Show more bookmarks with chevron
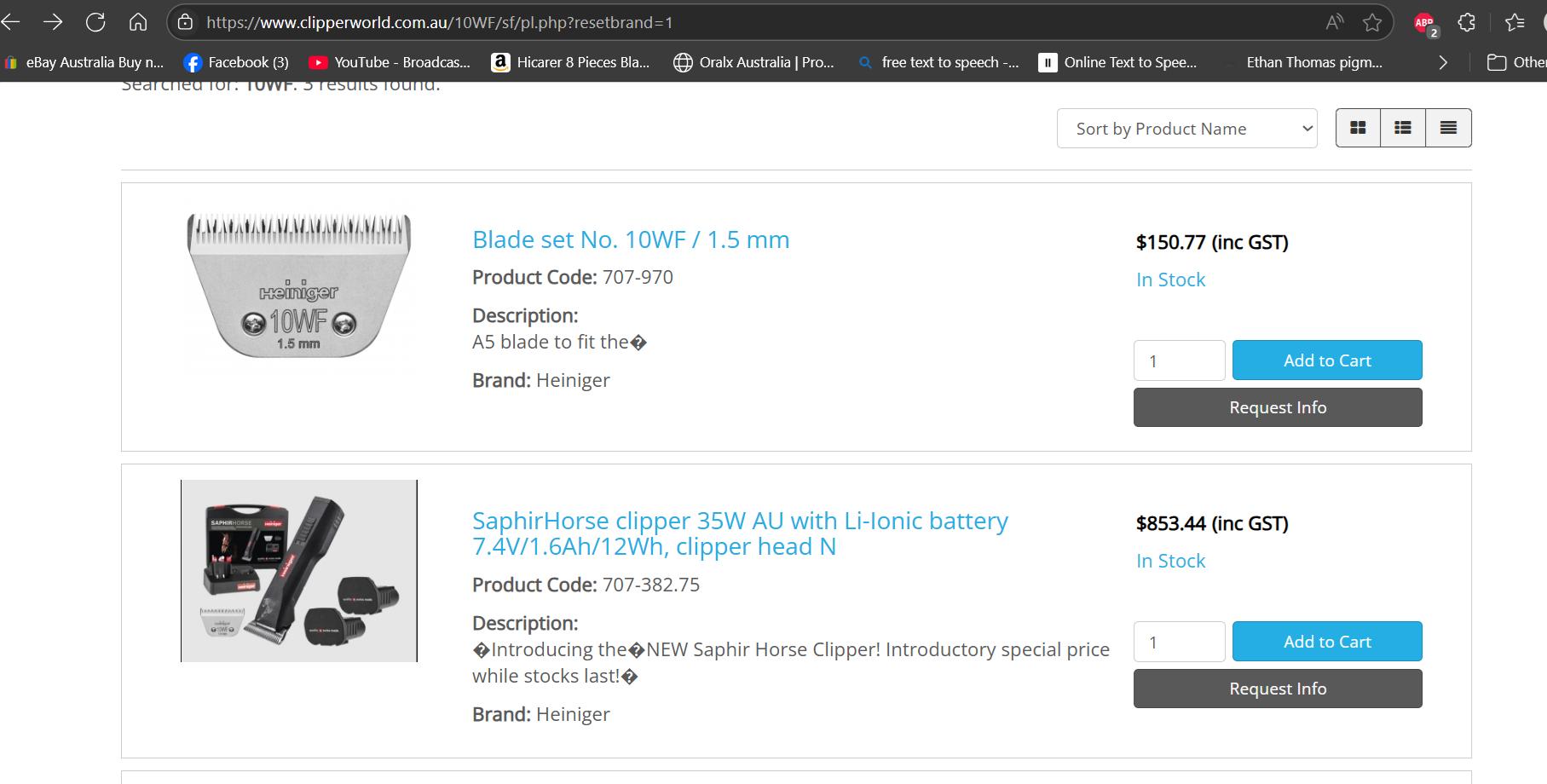Viewport: 1547px width, 784px height. click(x=1443, y=62)
